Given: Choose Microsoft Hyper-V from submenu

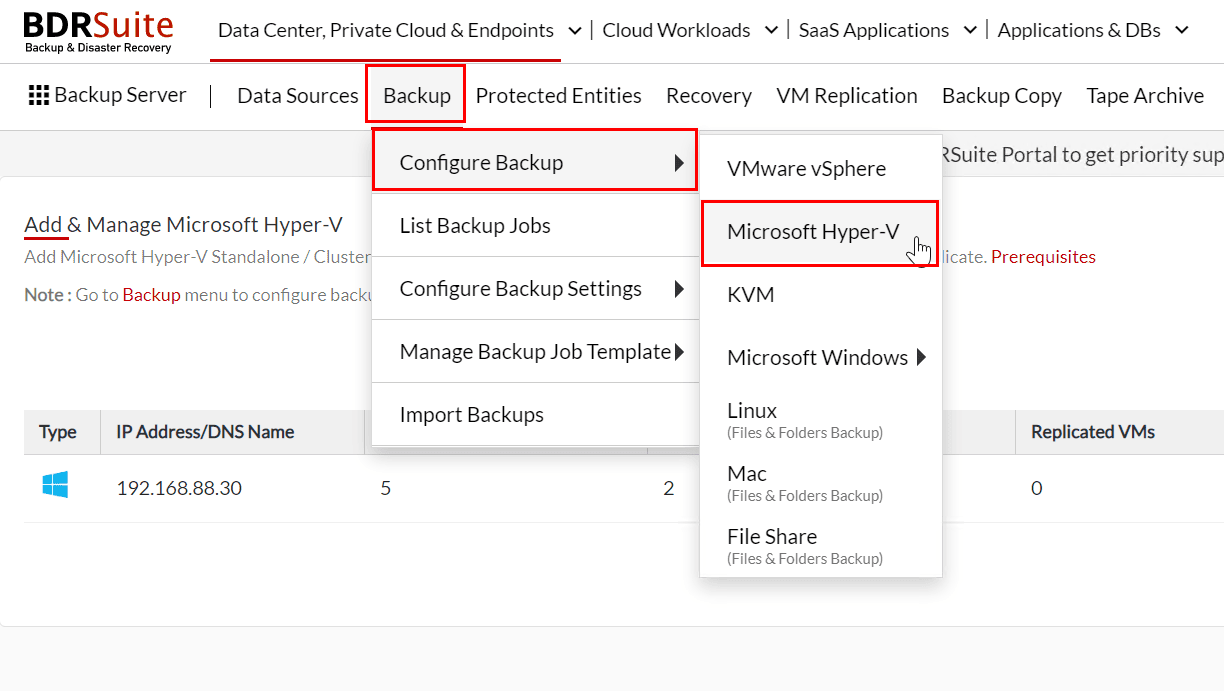Looking at the screenshot, I should [820, 232].
